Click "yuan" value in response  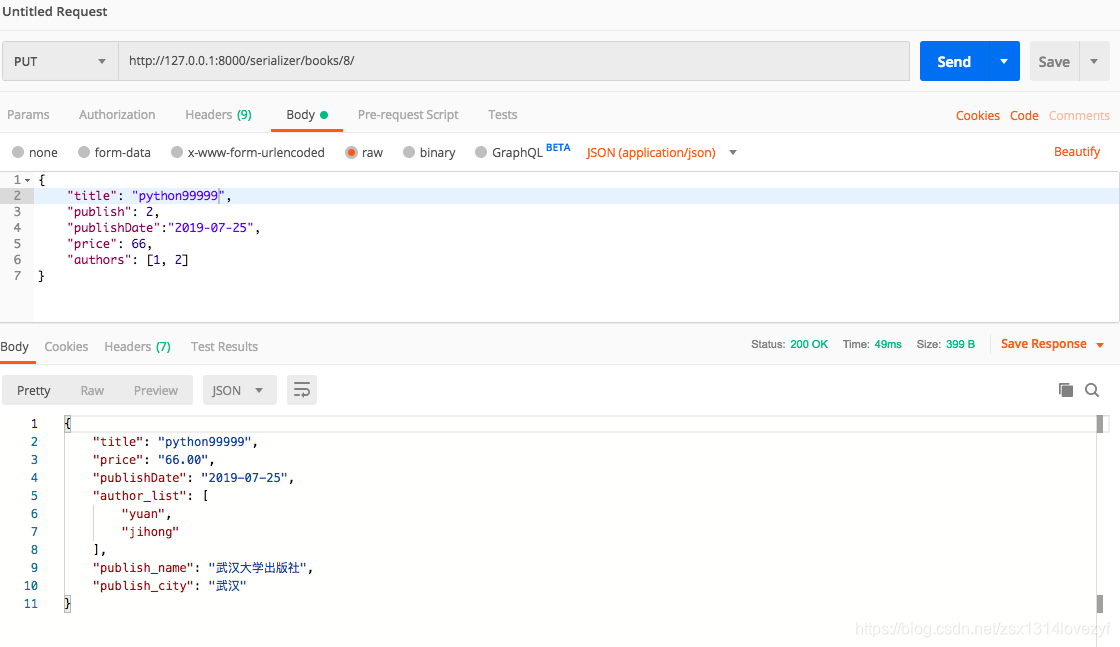pos(143,513)
